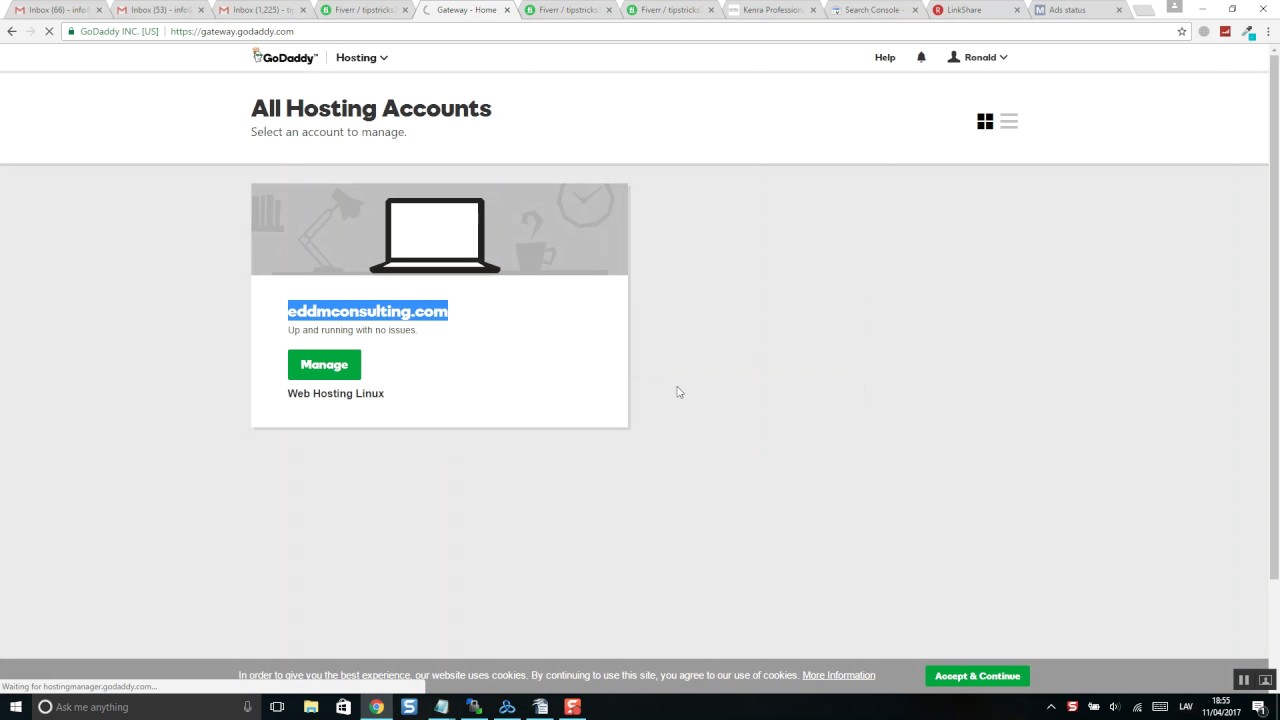Click the picture icon beside the pause icon

pos(1265,680)
